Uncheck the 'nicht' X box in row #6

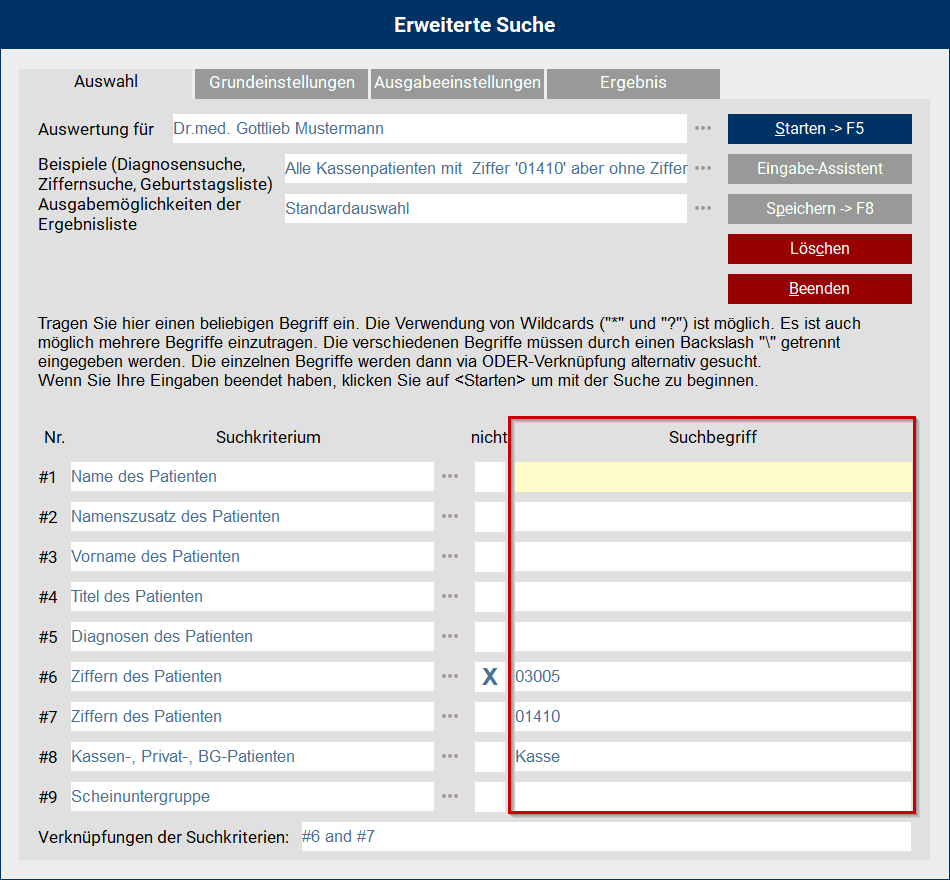490,677
